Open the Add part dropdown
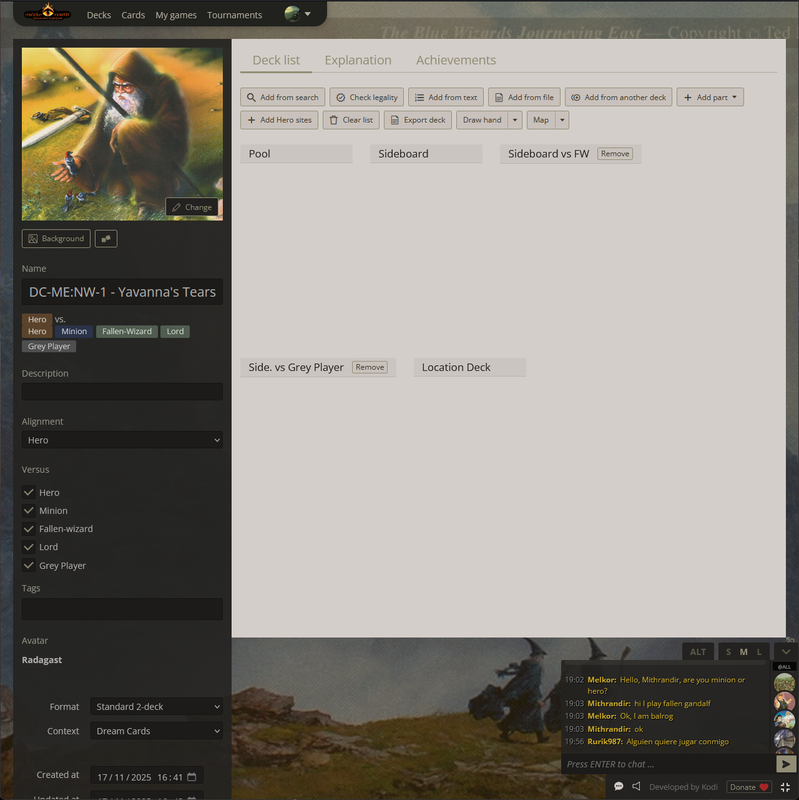The image size is (799, 800). pos(710,97)
